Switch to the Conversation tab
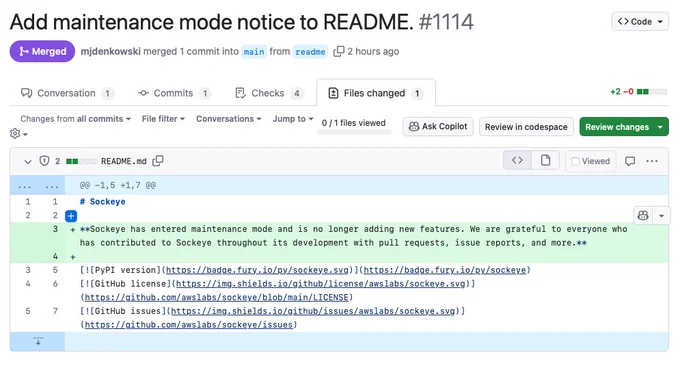This screenshot has height=368, width=680. 66,93
